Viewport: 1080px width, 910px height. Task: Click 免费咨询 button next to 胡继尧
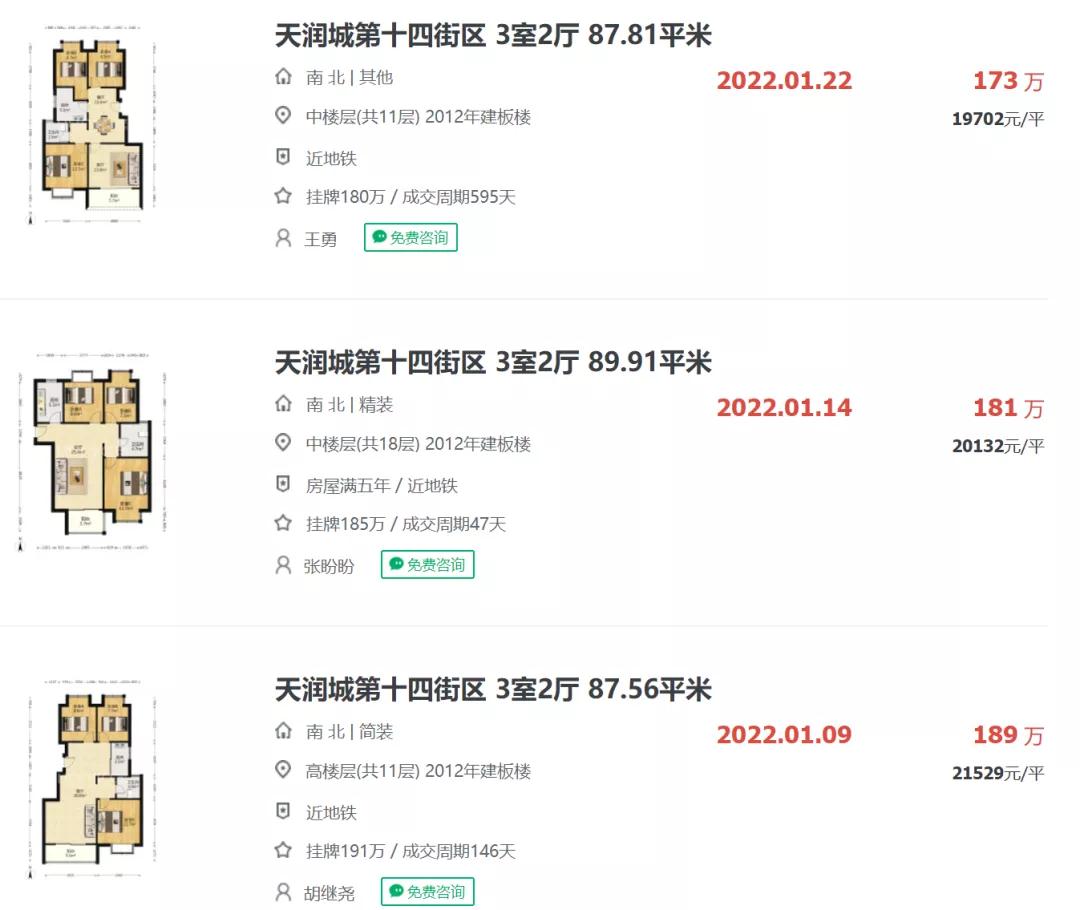(x=427, y=892)
